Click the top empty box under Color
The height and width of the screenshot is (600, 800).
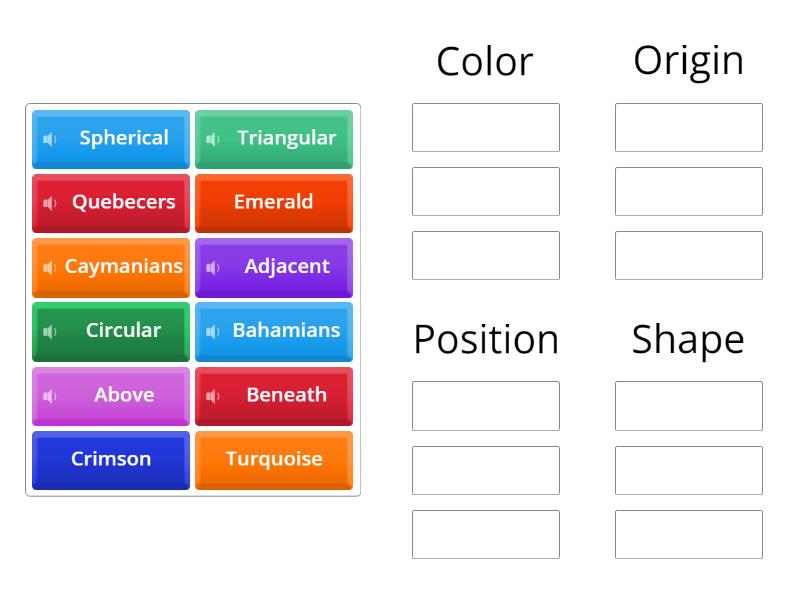tap(485, 126)
